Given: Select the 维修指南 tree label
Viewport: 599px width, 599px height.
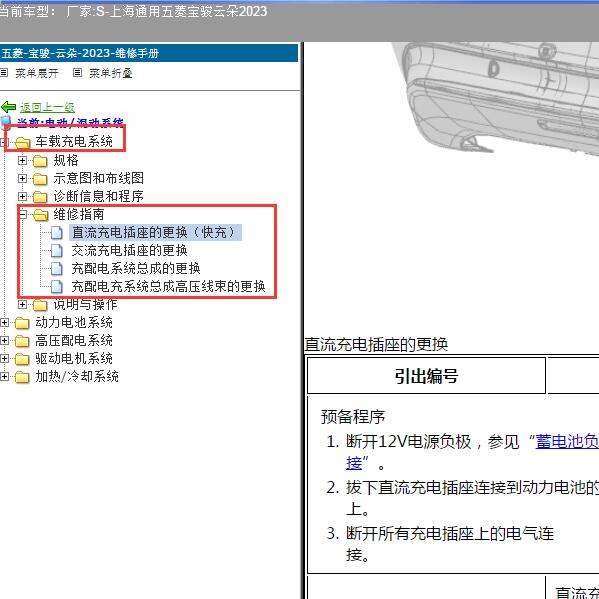Looking at the screenshot, I should (x=79, y=214).
